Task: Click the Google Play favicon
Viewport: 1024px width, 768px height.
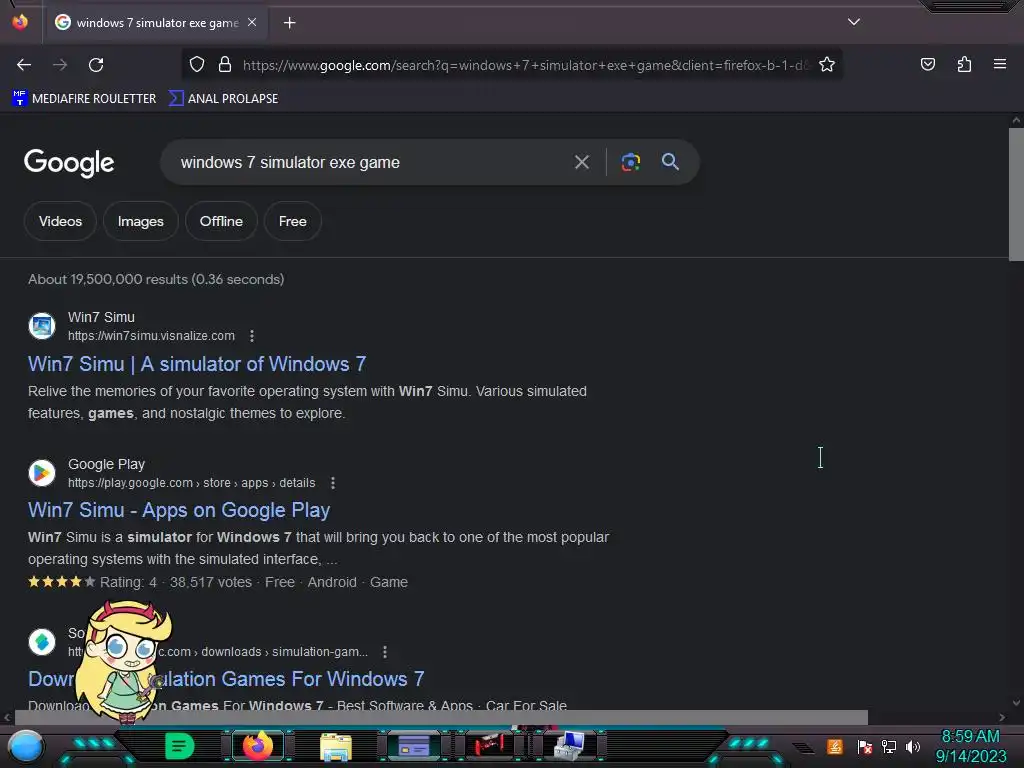Action: (x=42, y=473)
